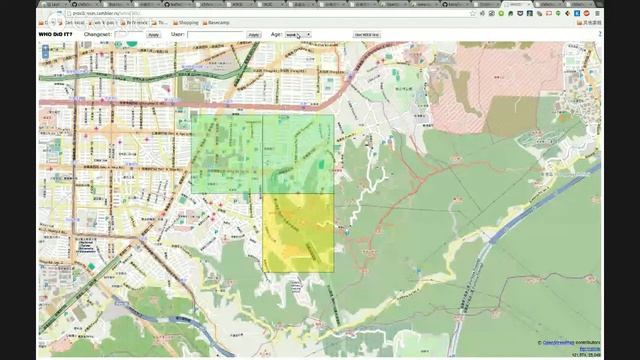640x360 pixels.
Task: Click the first Apply button beside Changeset
Action: [x=153, y=35]
